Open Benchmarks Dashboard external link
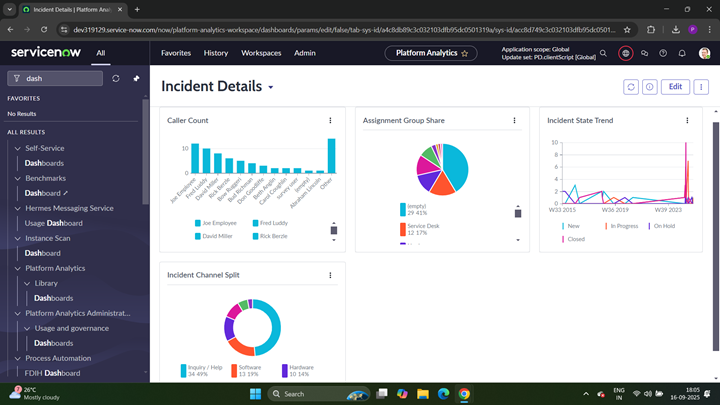 pos(46,193)
